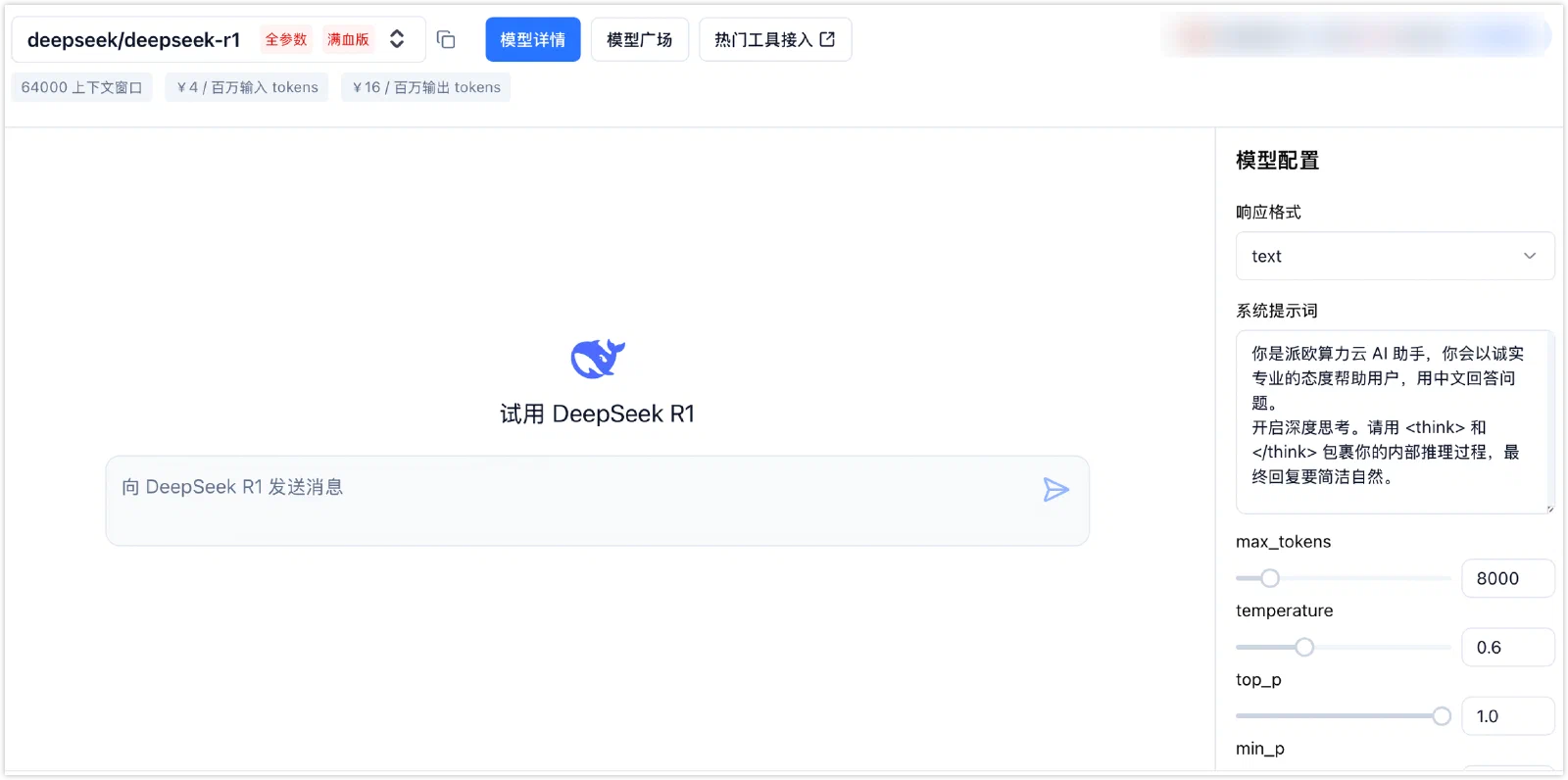This screenshot has width=1568, height=780.
Task: Focus the top_p value field showing 1.0
Action: click(x=1507, y=716)
